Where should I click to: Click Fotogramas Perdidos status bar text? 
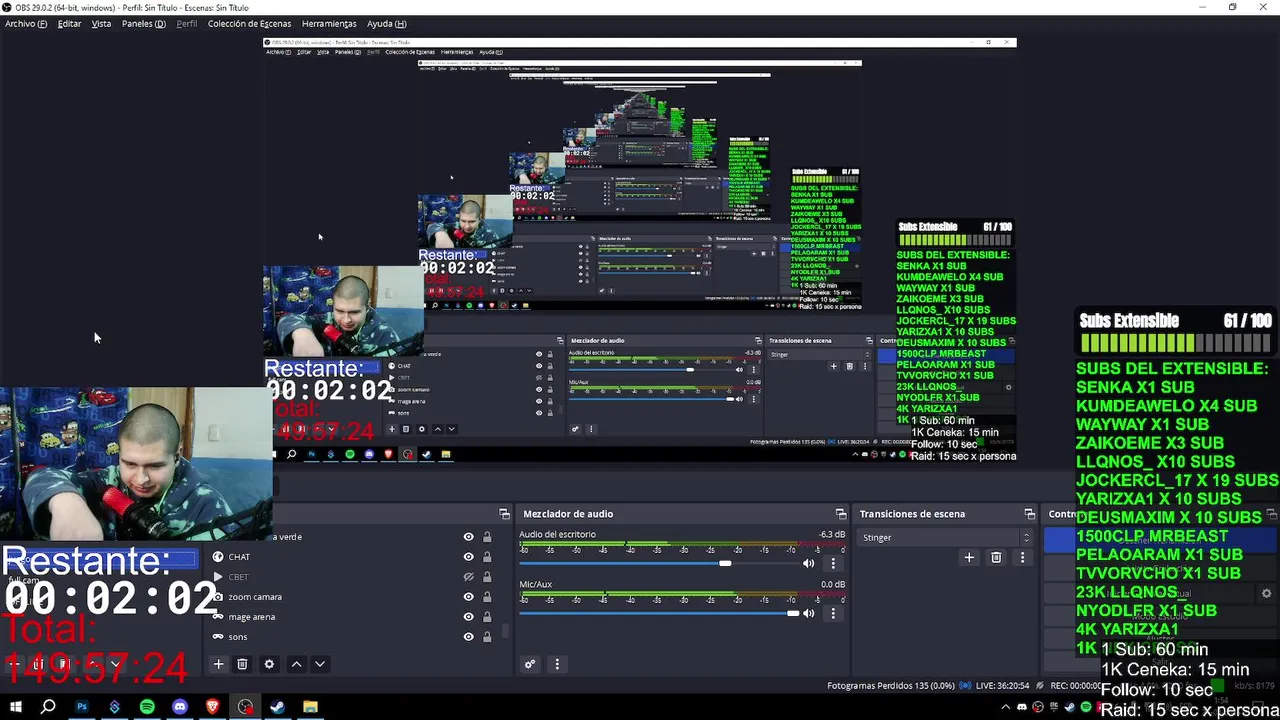coord(891,686)
